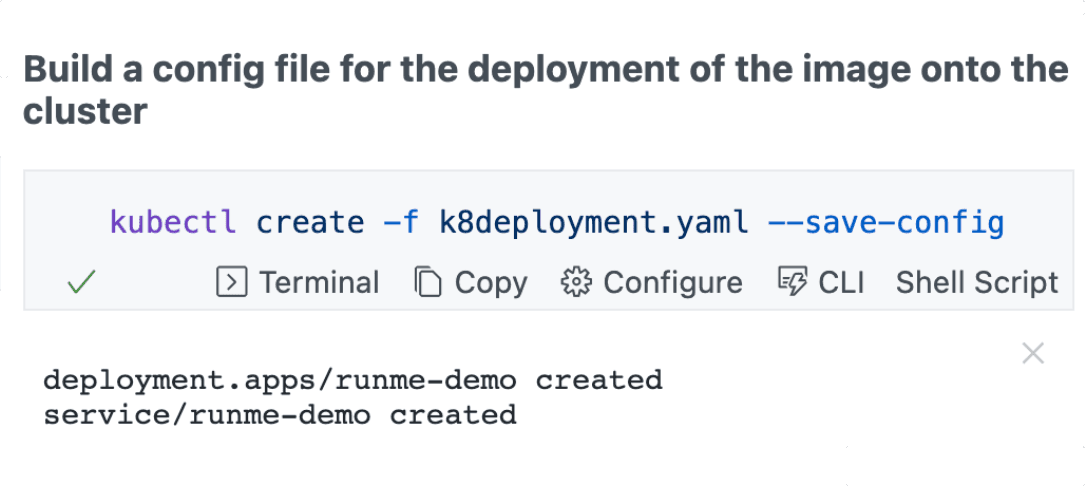Viewport: 1085px width, 486px height.
Task: Click the word cluster in the heading
Action: point(85,111)
